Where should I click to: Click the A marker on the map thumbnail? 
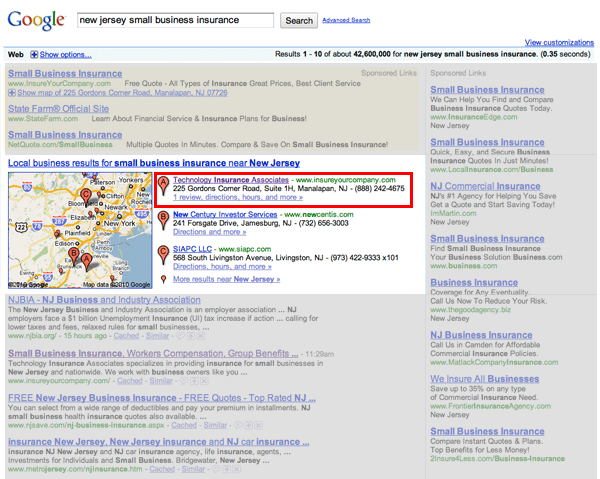coord(87,262)
